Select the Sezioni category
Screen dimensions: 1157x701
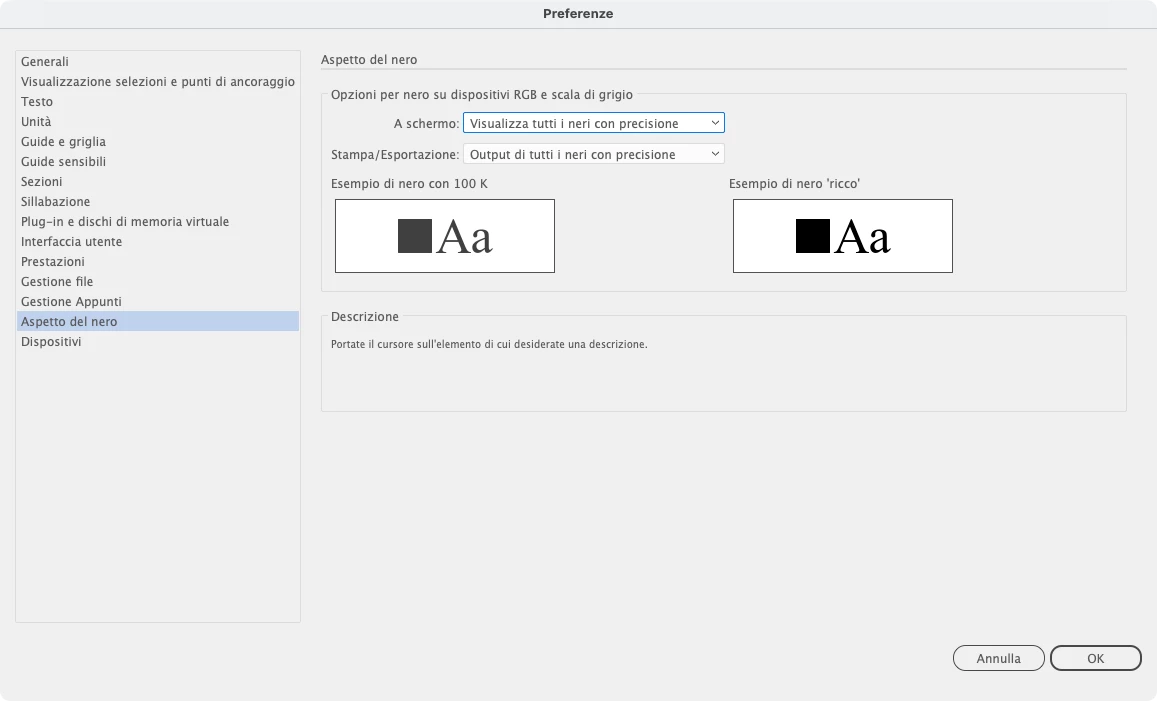pos(157,182)
